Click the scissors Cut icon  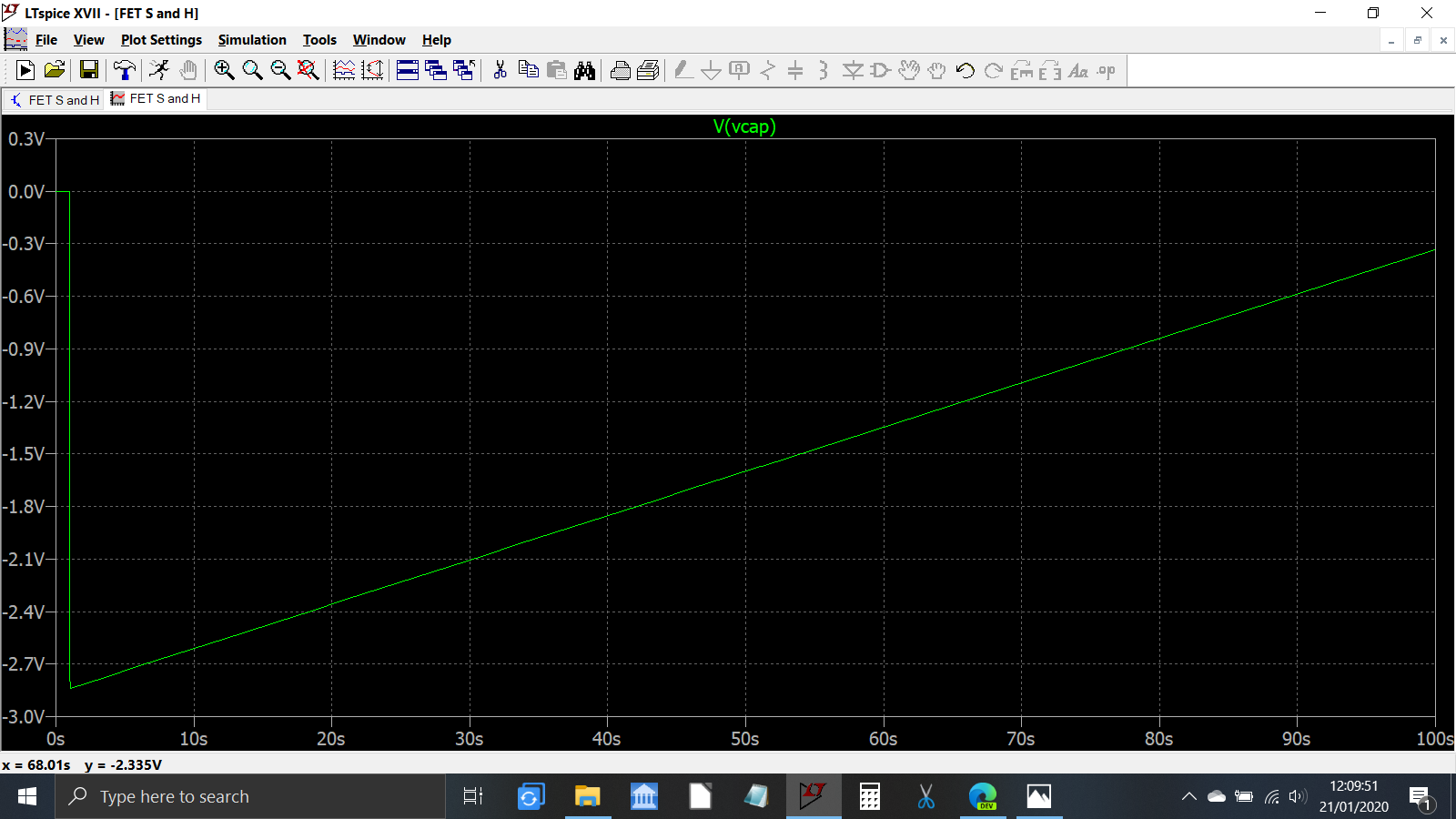(x=500, y=70)
